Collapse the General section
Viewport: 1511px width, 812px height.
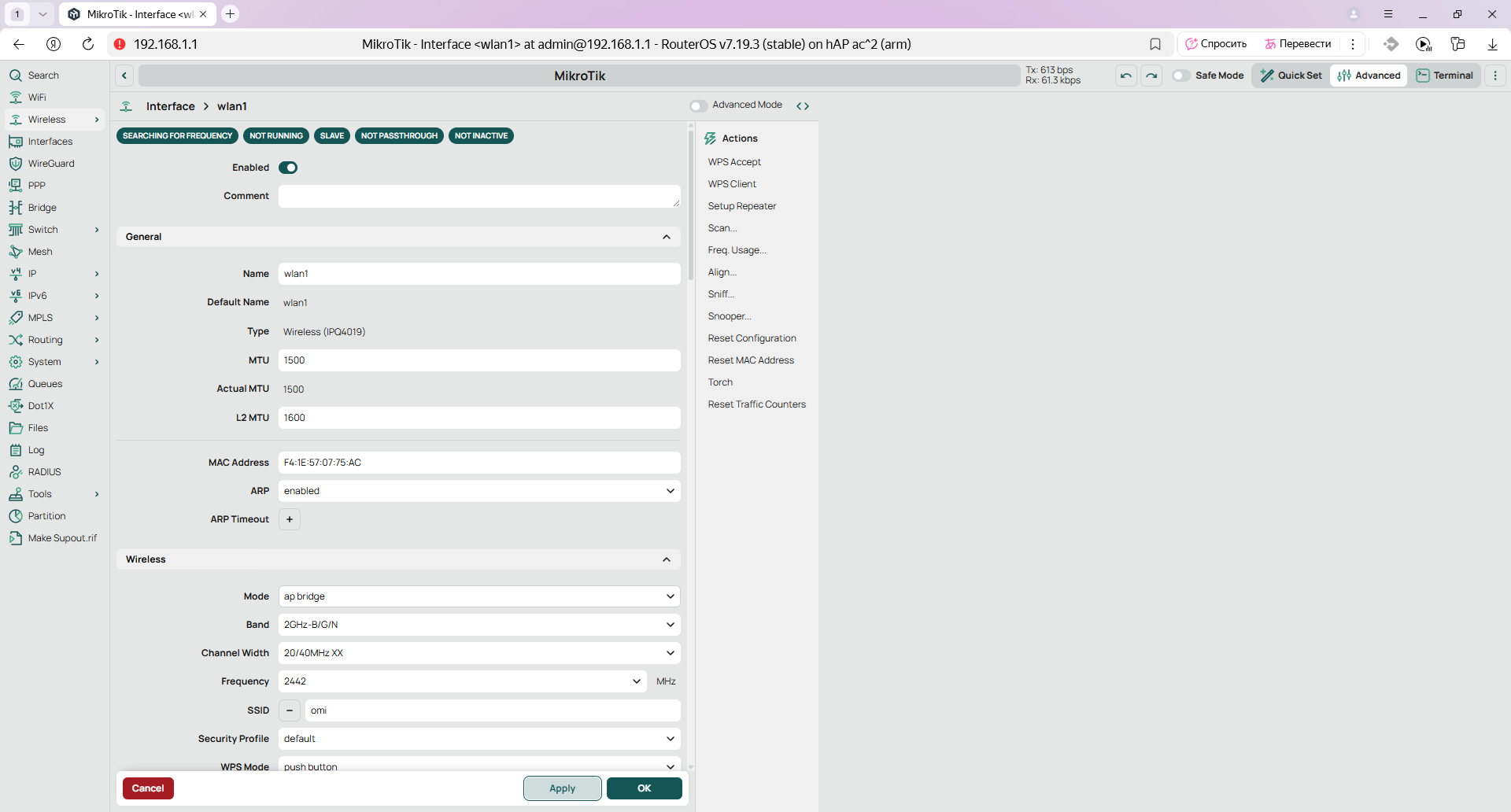(667, 237)
